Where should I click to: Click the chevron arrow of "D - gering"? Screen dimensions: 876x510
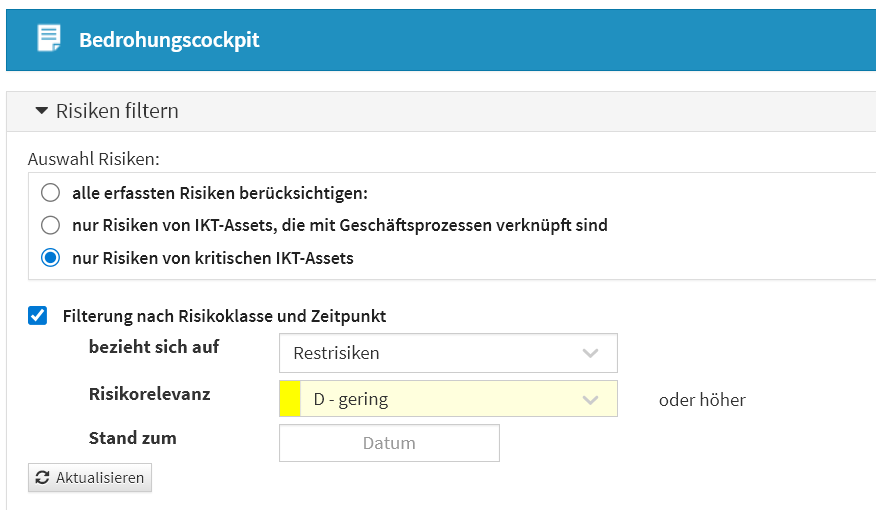[590, 399]
